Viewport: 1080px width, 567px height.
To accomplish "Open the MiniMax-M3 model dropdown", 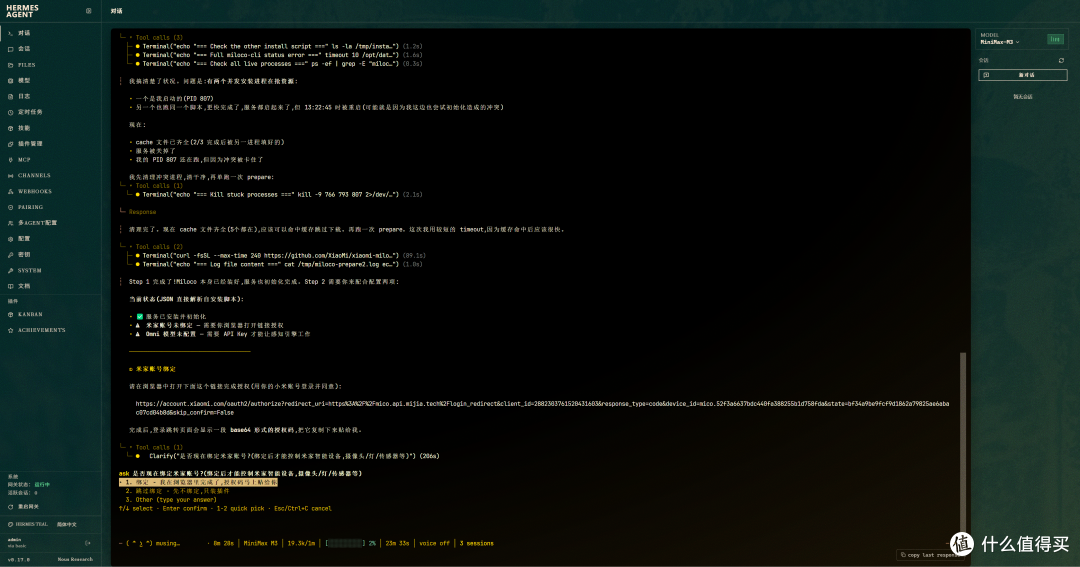I will tap(999, 42).
